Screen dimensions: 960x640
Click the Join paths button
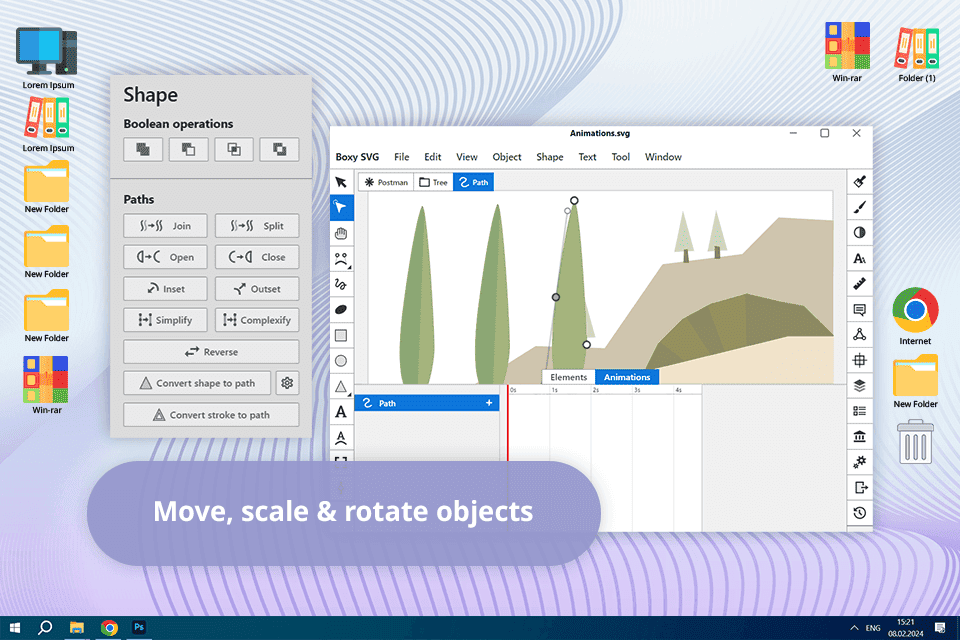tap(165, 226)
